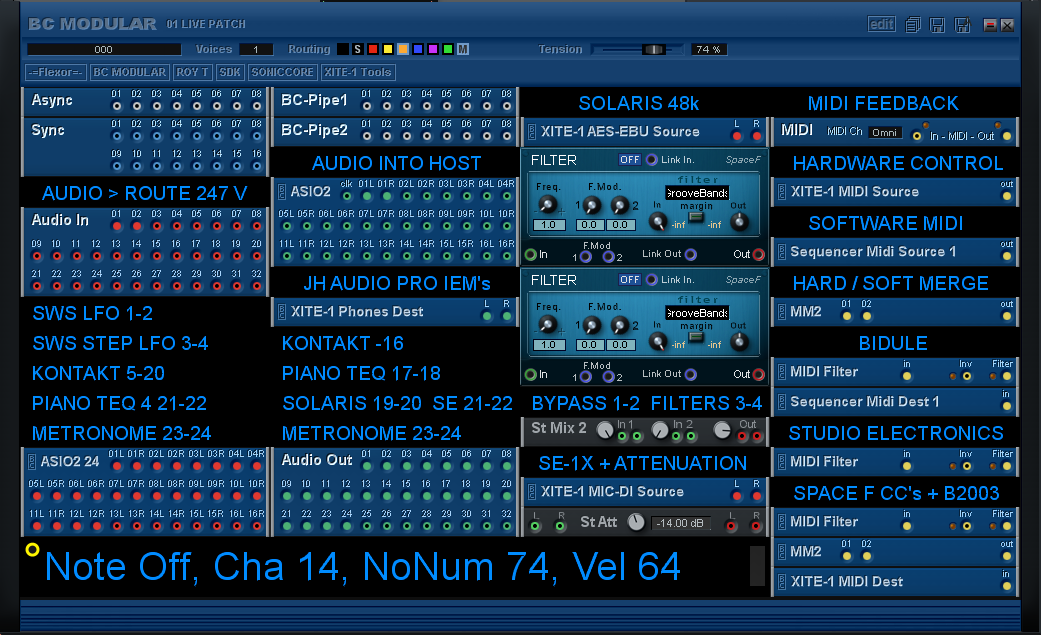1041x635 pixels.
Task: Click the module handle icon of XITE-1 MIC-DI Source
Action: pos(532,492)
